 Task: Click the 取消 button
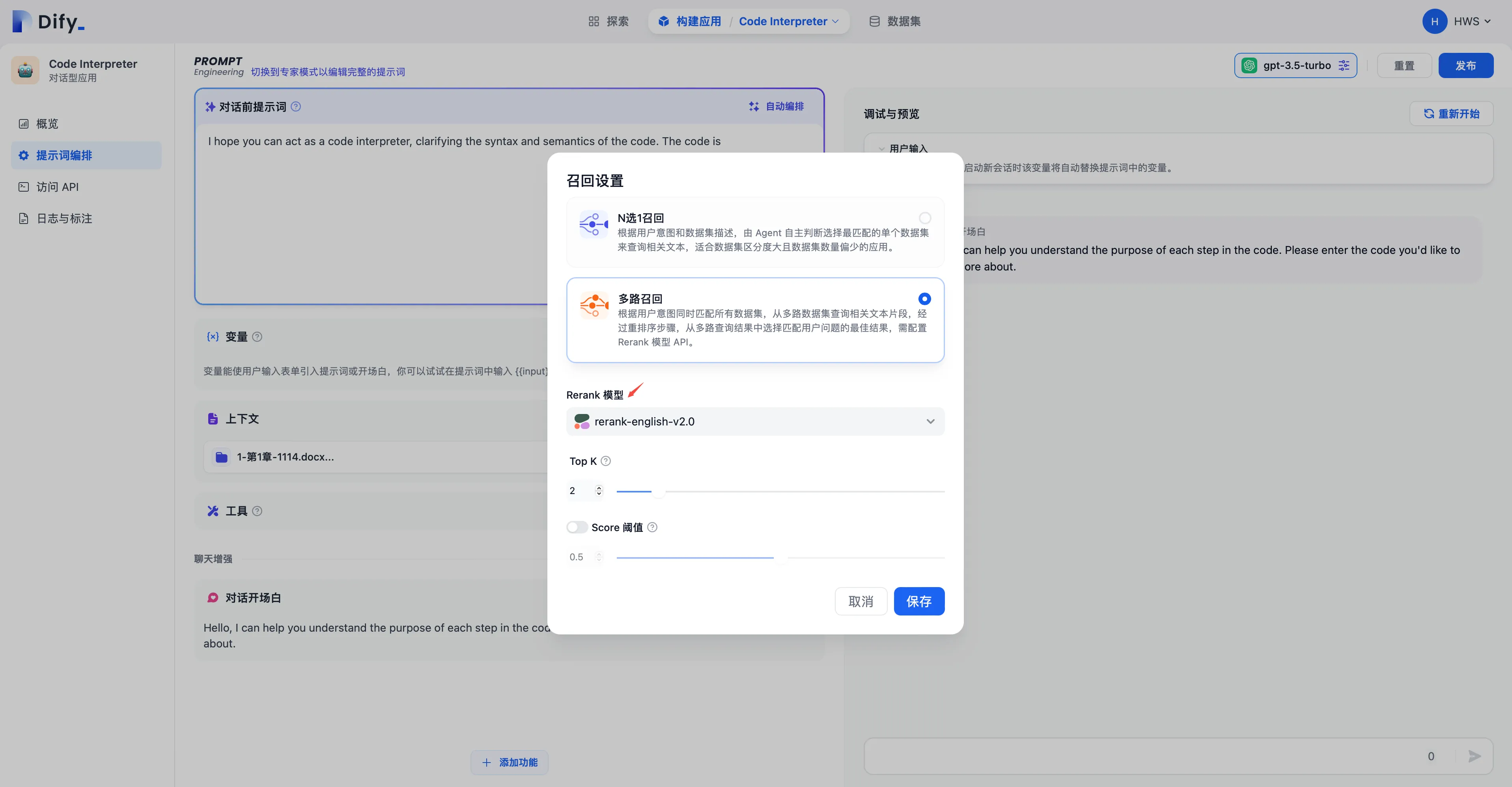point(861,601)
